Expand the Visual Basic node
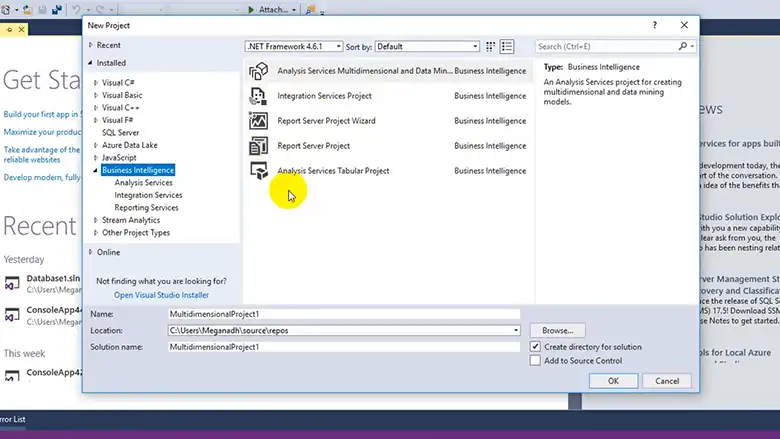780x439 pixels. pos(96,95)
